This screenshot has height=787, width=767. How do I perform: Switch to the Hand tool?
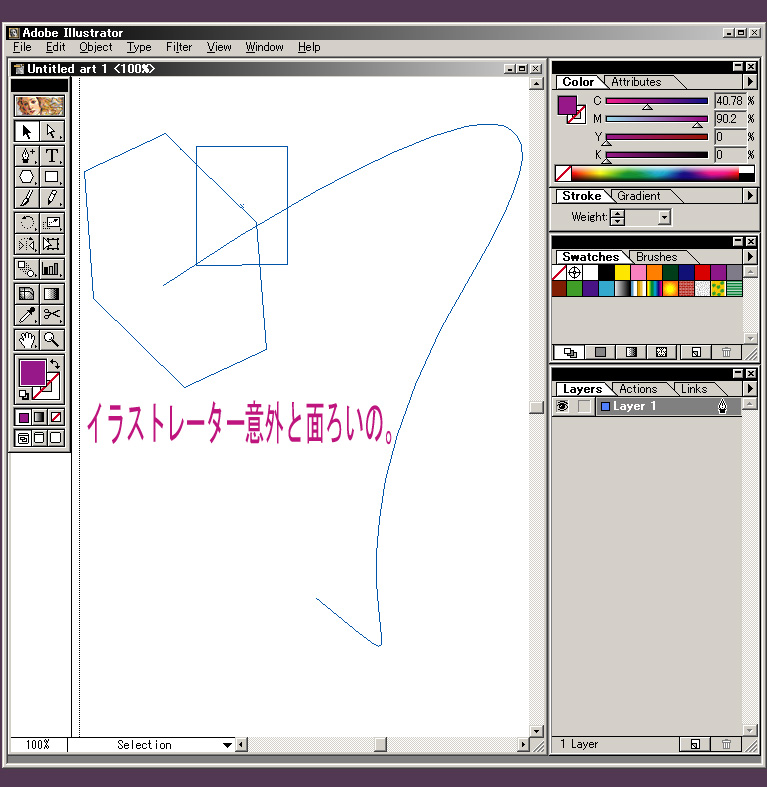(27, 339)
